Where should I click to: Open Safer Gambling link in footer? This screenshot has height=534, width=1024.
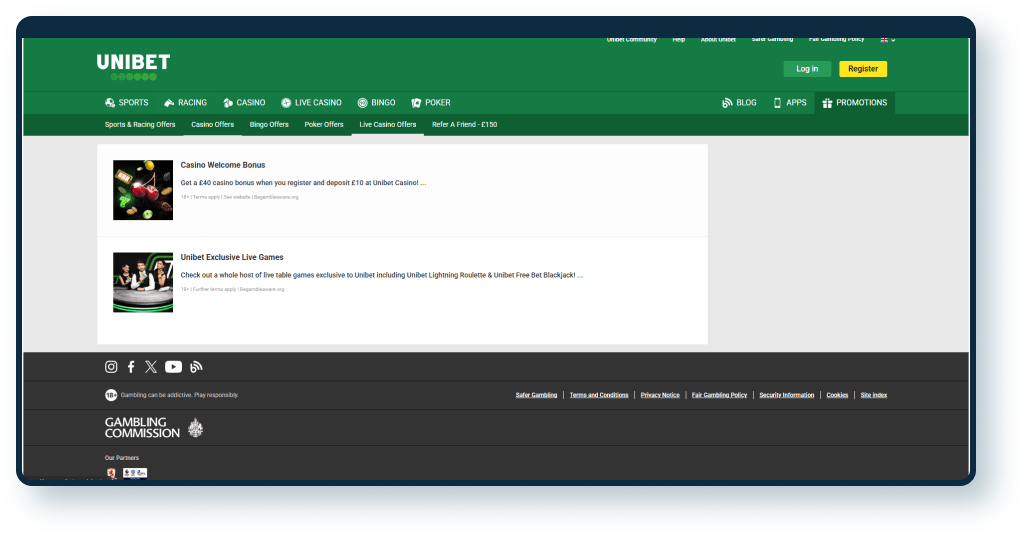coord(536,395)
